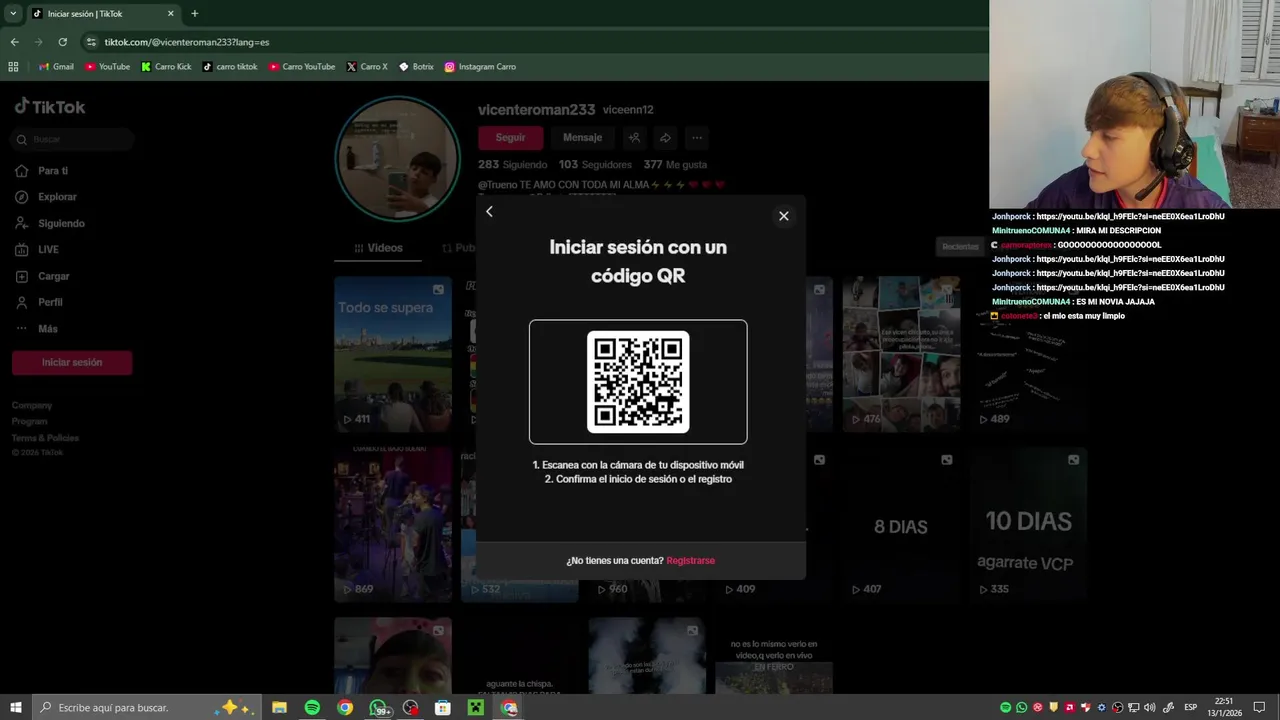Open the Windows Start menu

click(x=15, y=707)
